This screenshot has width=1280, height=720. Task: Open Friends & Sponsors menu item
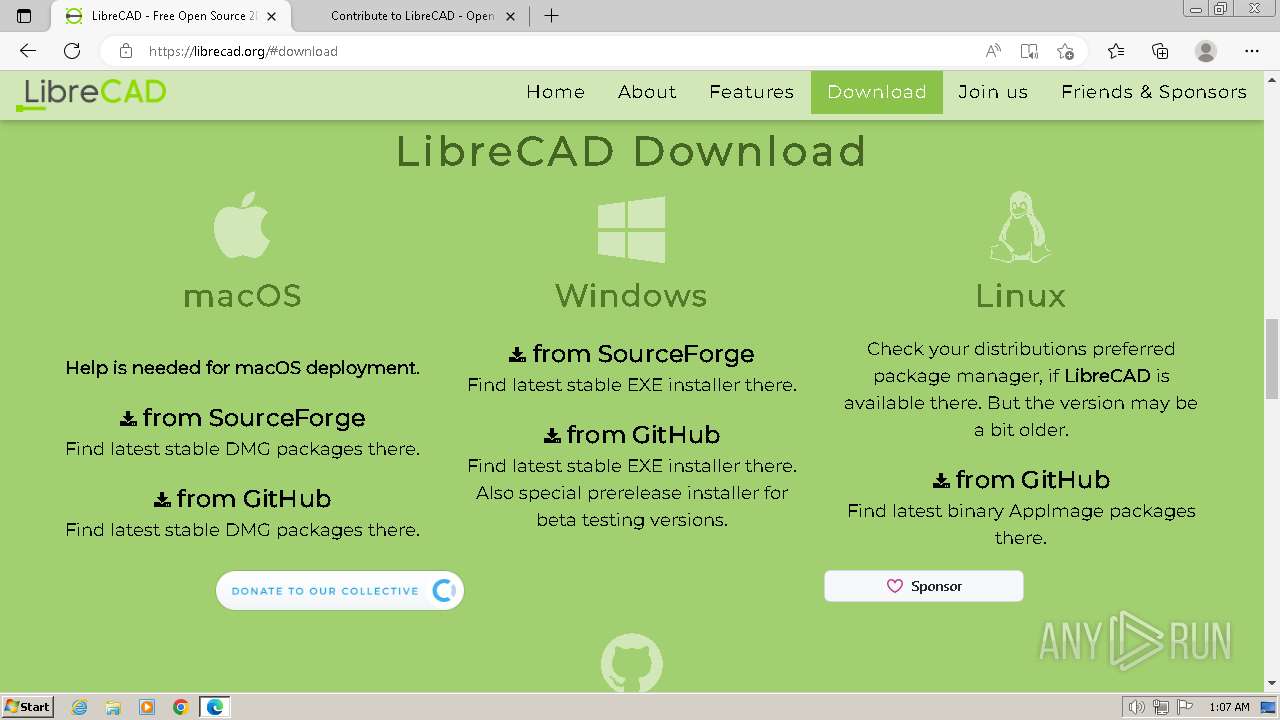(x=1154, y=92)
